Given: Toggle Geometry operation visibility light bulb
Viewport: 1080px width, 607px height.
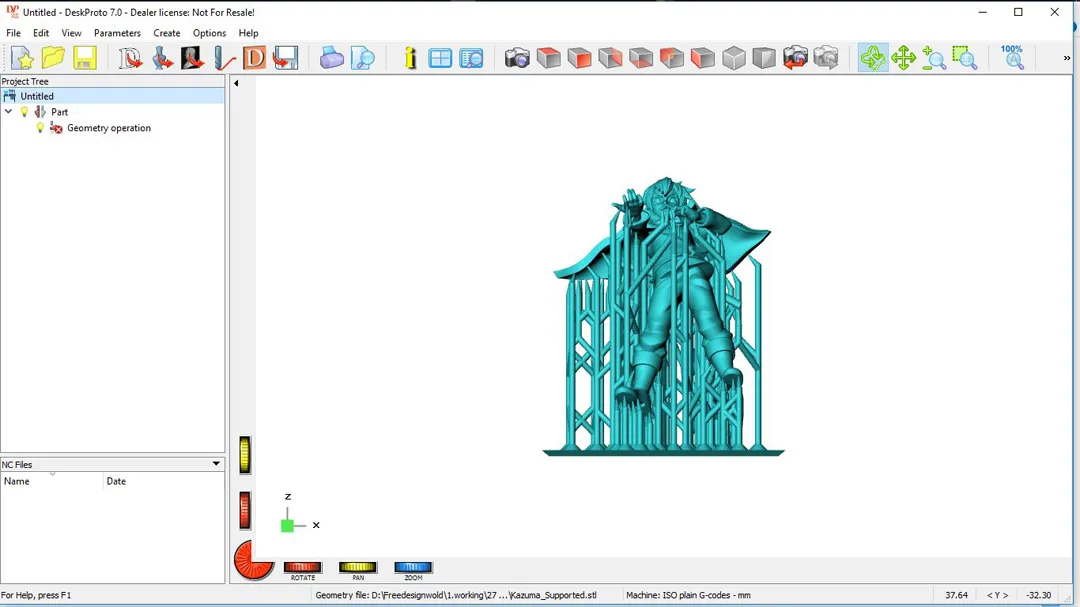Looking at the screenshot, I should coord(40,128).
